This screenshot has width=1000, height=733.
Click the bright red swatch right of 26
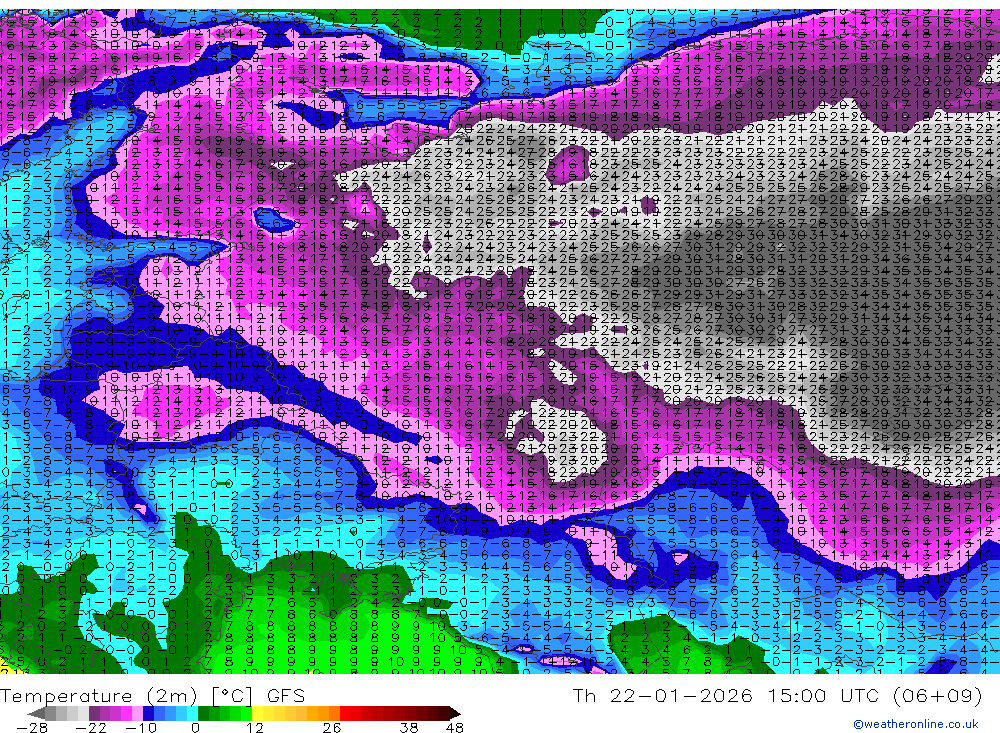345,713
